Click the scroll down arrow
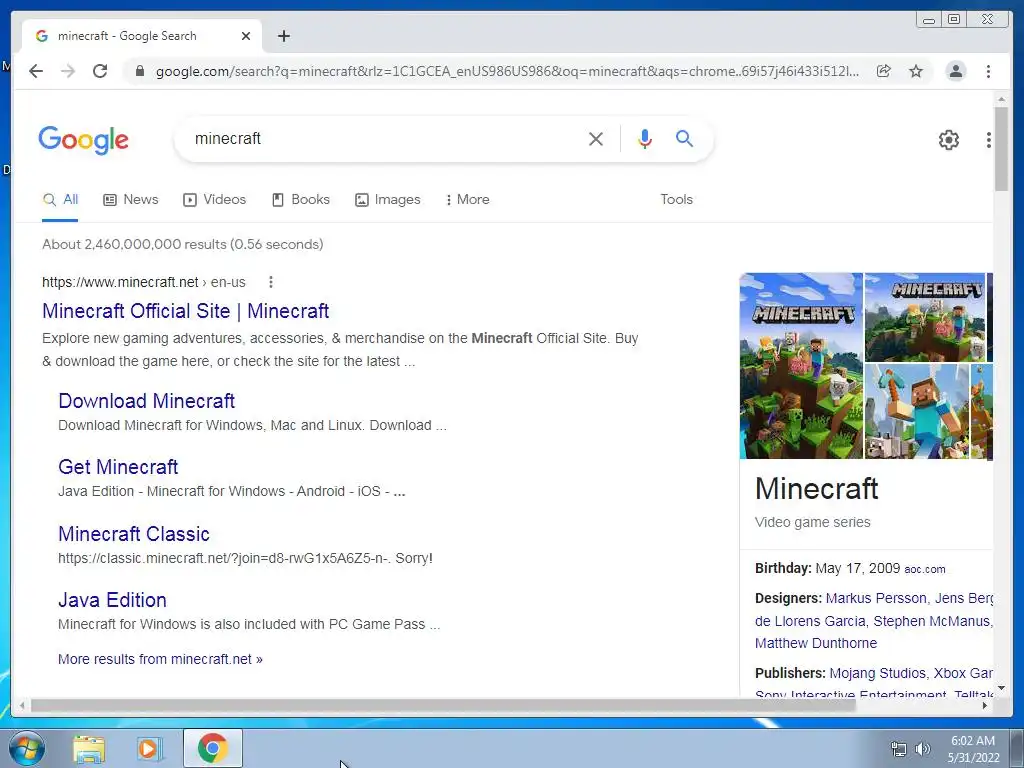Image resolution: width=1024 pixels, height=768 pixels. 1001,688
